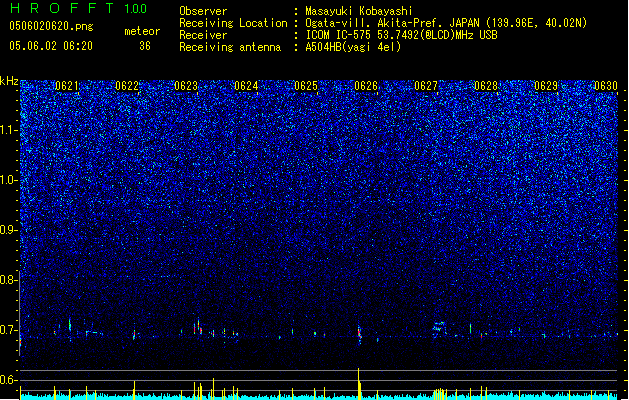
Task: Click receiver text ICOM IC-575 53.7492
Action: pyautogui.click(x=401, y=35)
